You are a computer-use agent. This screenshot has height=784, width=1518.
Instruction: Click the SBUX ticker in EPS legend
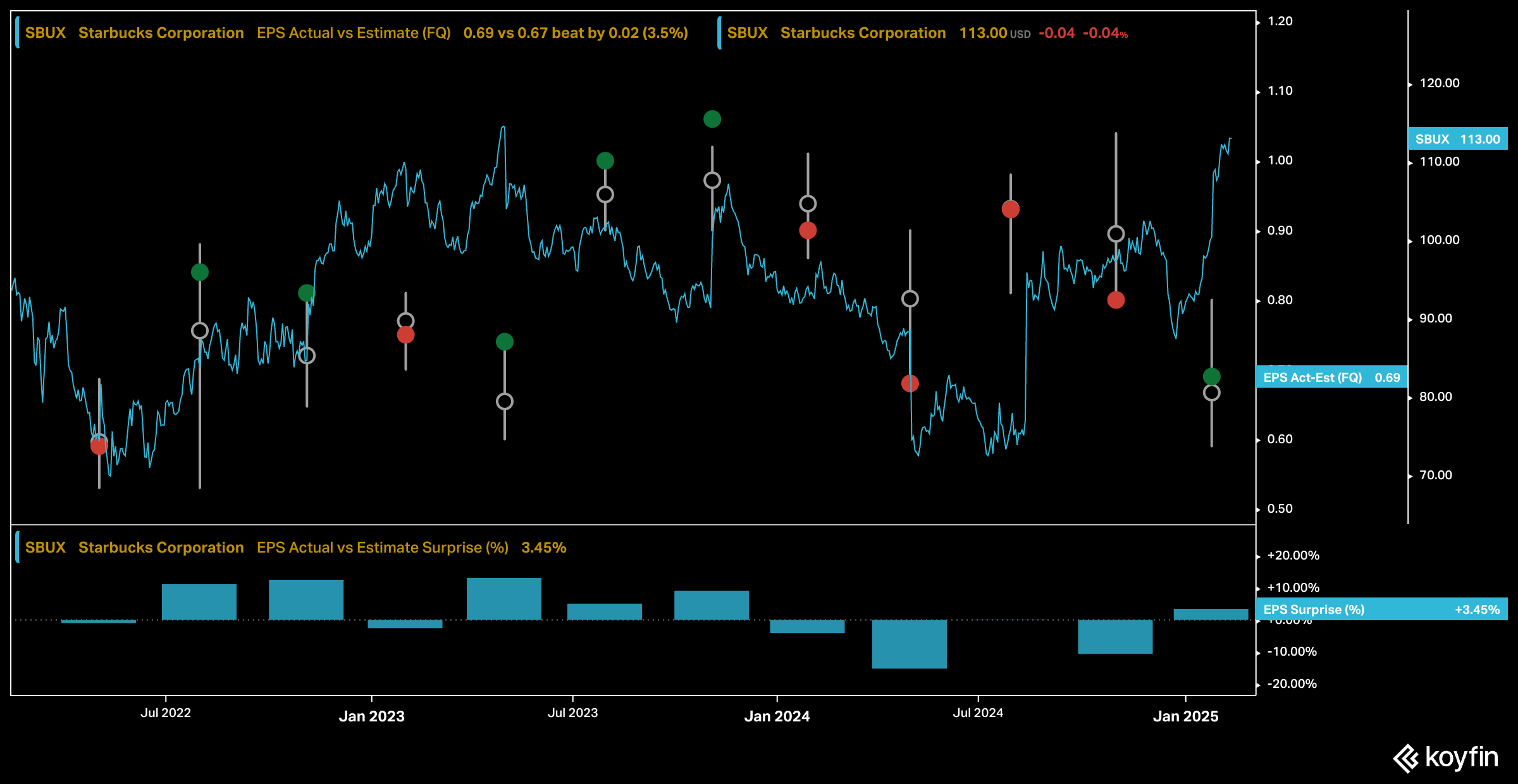point(46,33)
